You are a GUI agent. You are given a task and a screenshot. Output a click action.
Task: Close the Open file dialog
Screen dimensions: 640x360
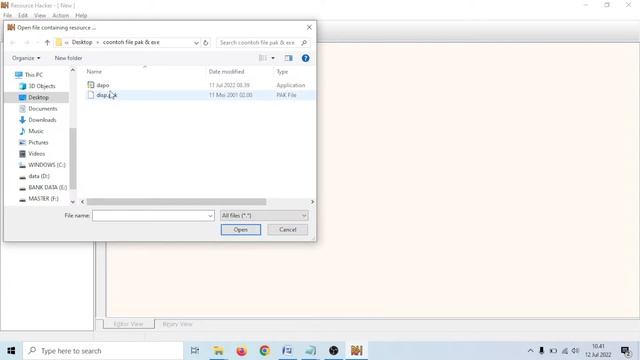(309, 27)
